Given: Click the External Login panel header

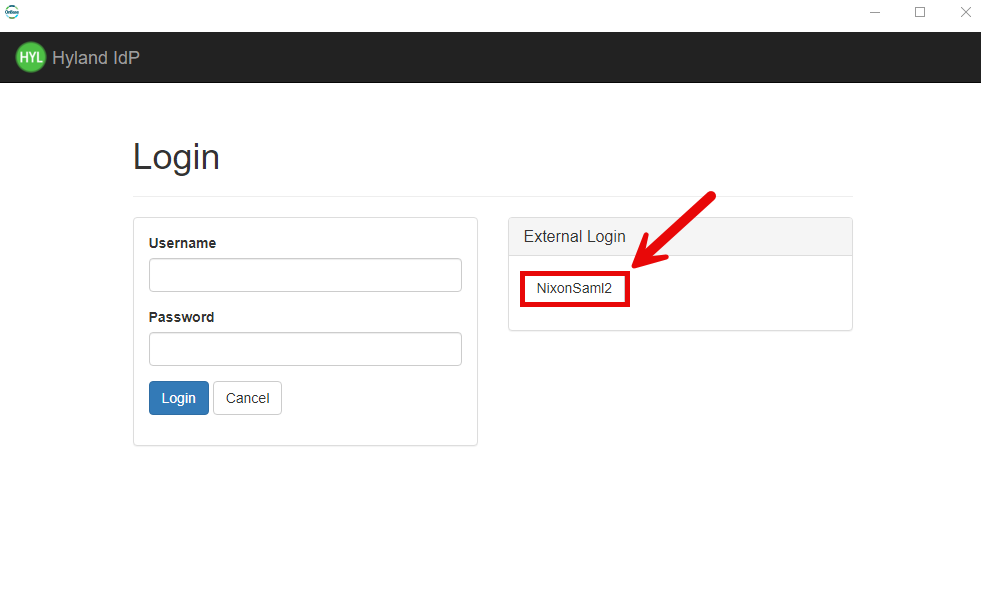Looking at the screenshot, I should [680, 237].
